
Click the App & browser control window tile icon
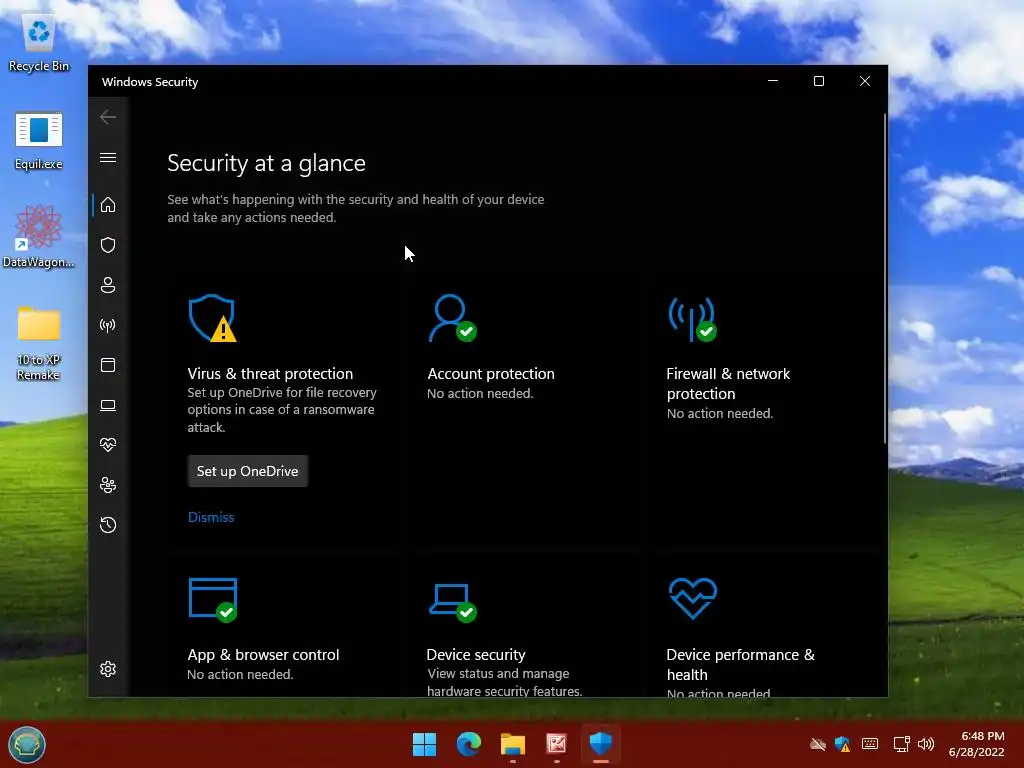[x=213, y=600]
